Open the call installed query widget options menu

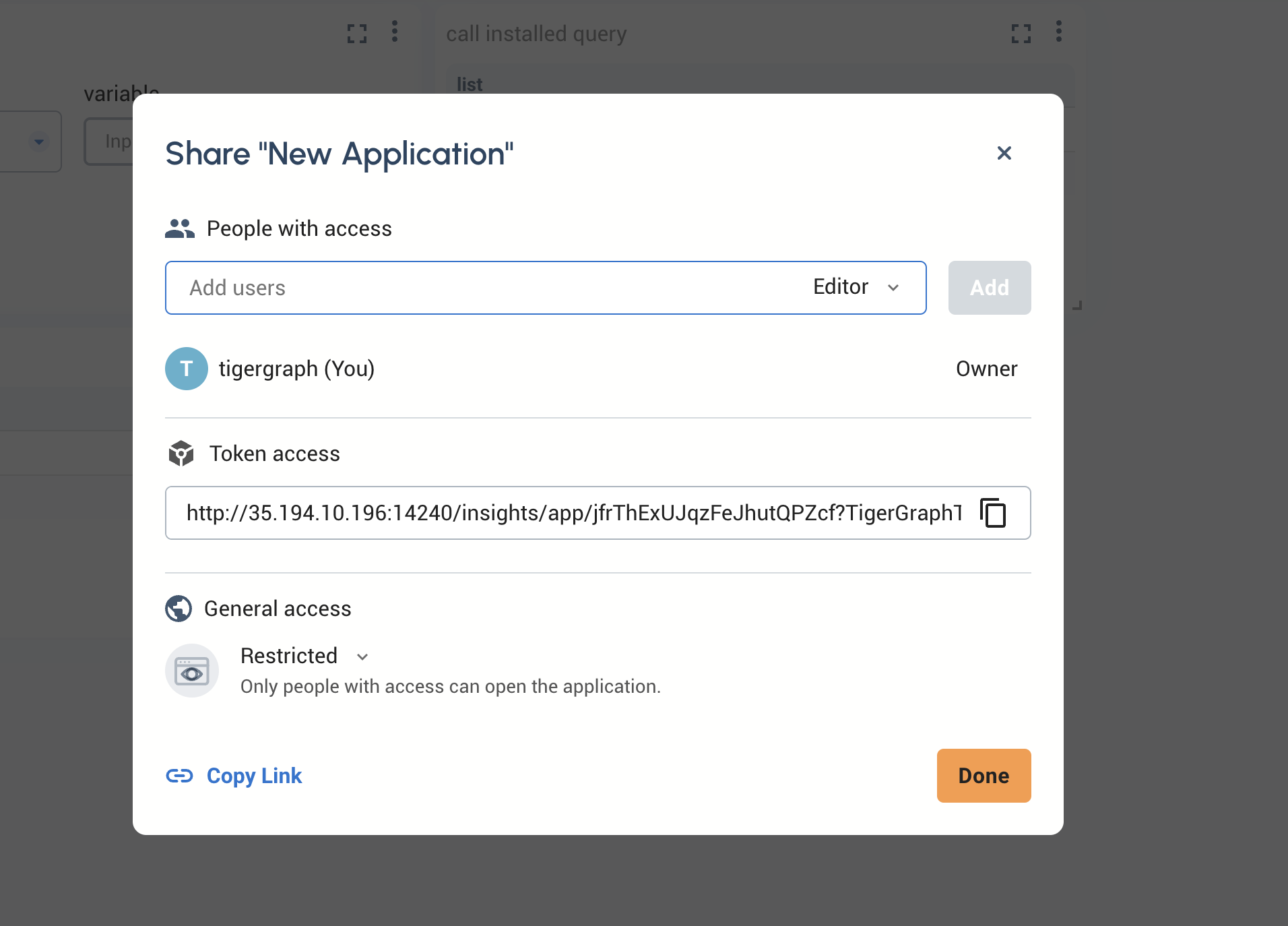click(x=1059, y=32)
